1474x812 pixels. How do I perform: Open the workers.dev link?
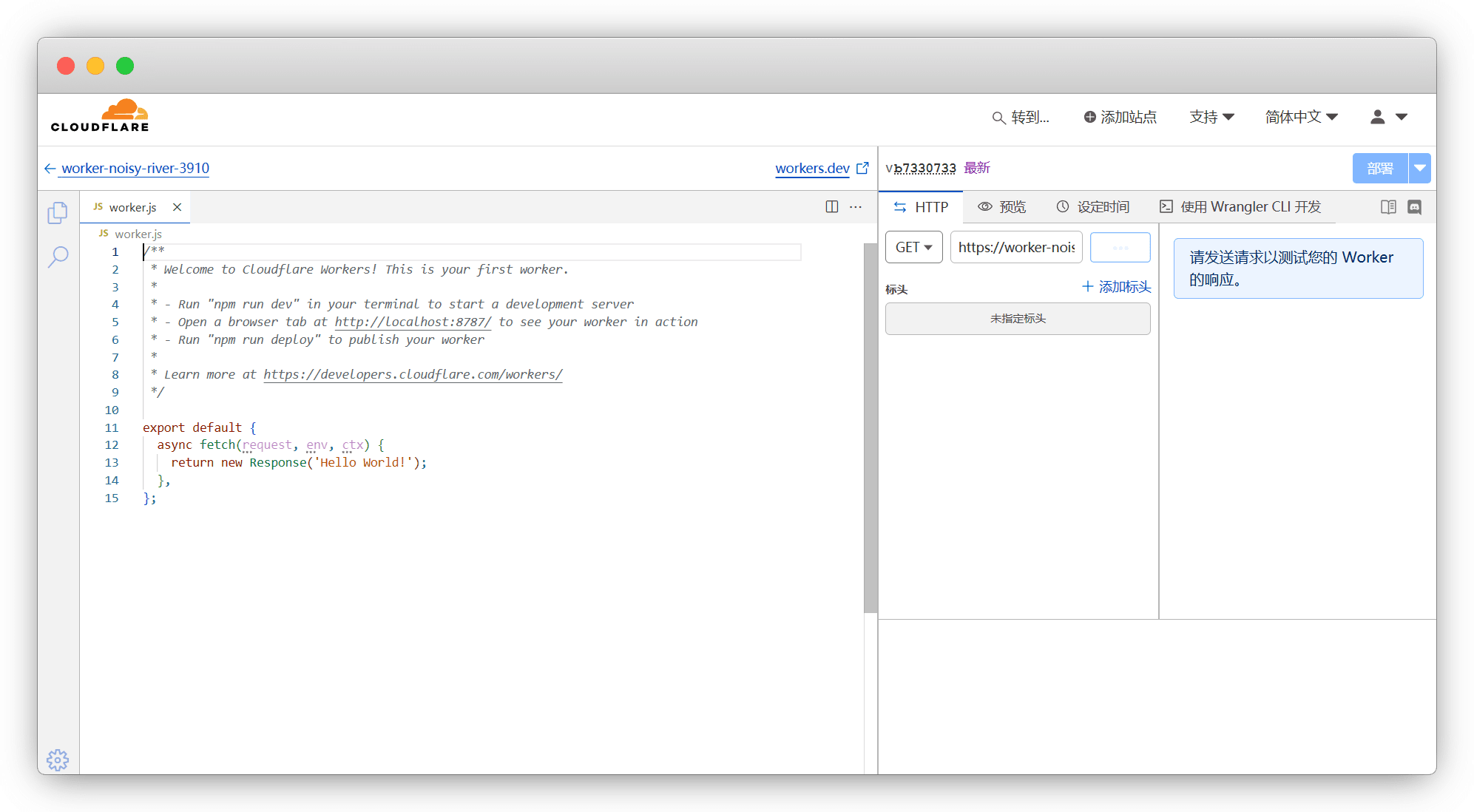(812, 168)
